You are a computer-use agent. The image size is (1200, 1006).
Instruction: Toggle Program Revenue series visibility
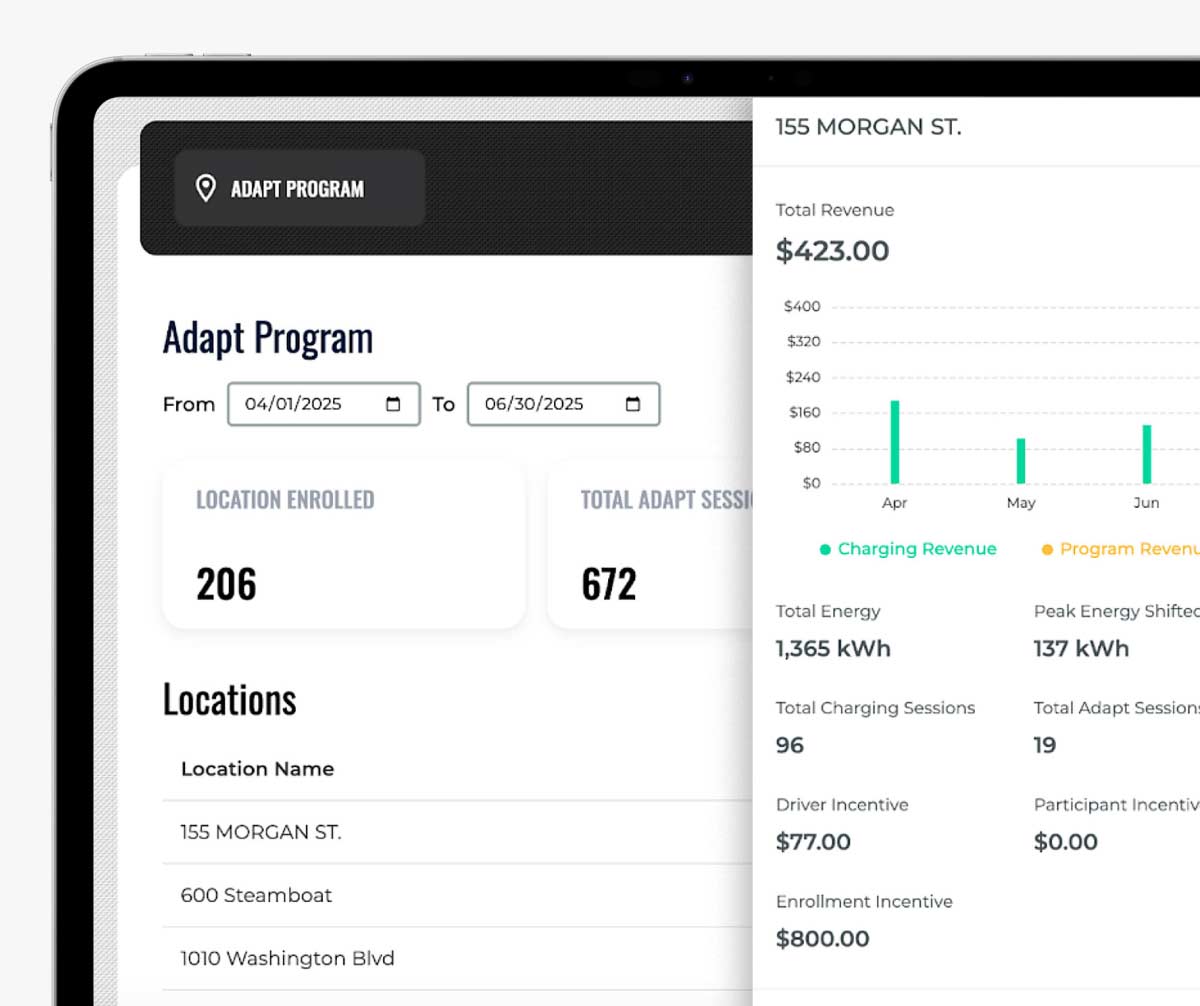coord(1120,549)
